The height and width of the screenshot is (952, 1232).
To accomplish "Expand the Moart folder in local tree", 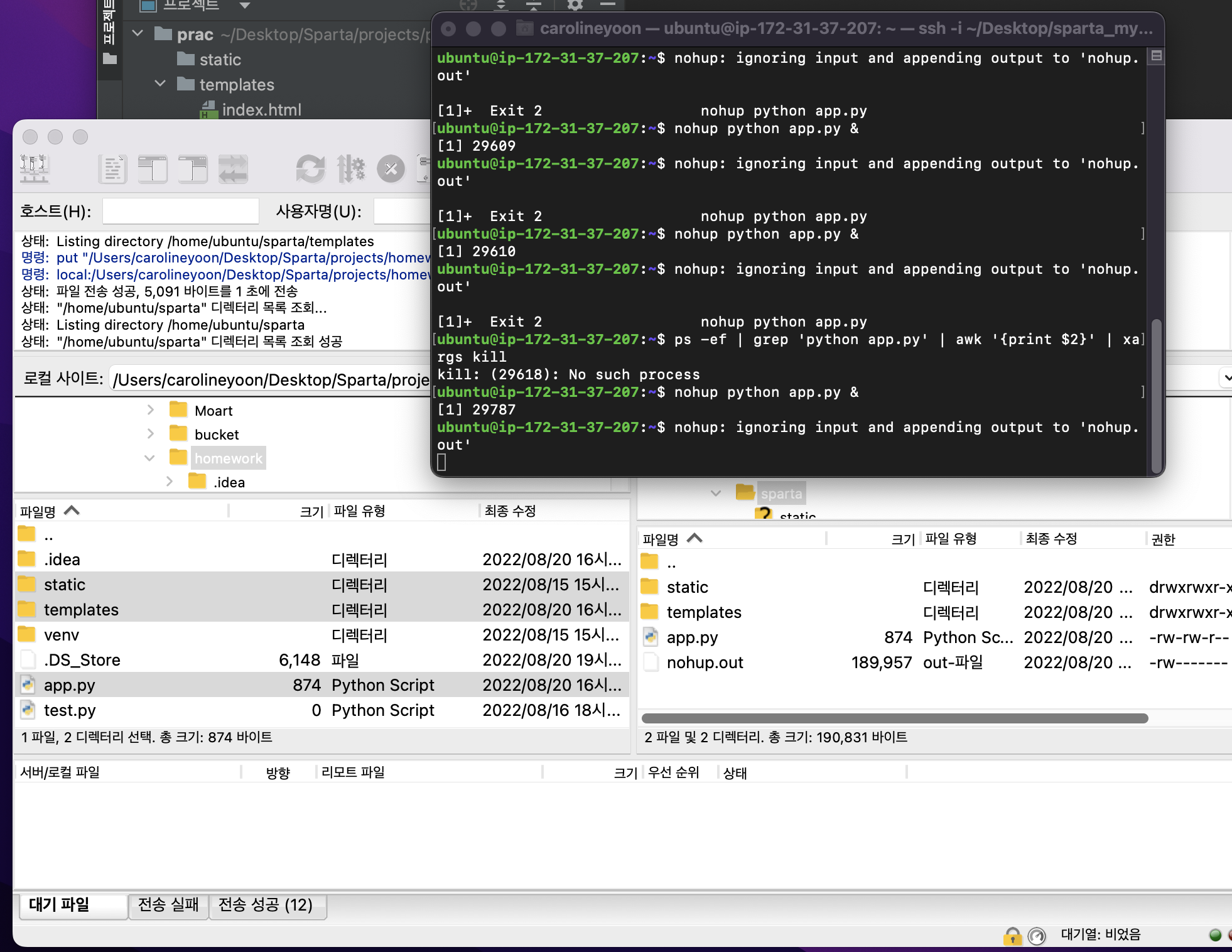I will 151,410.
